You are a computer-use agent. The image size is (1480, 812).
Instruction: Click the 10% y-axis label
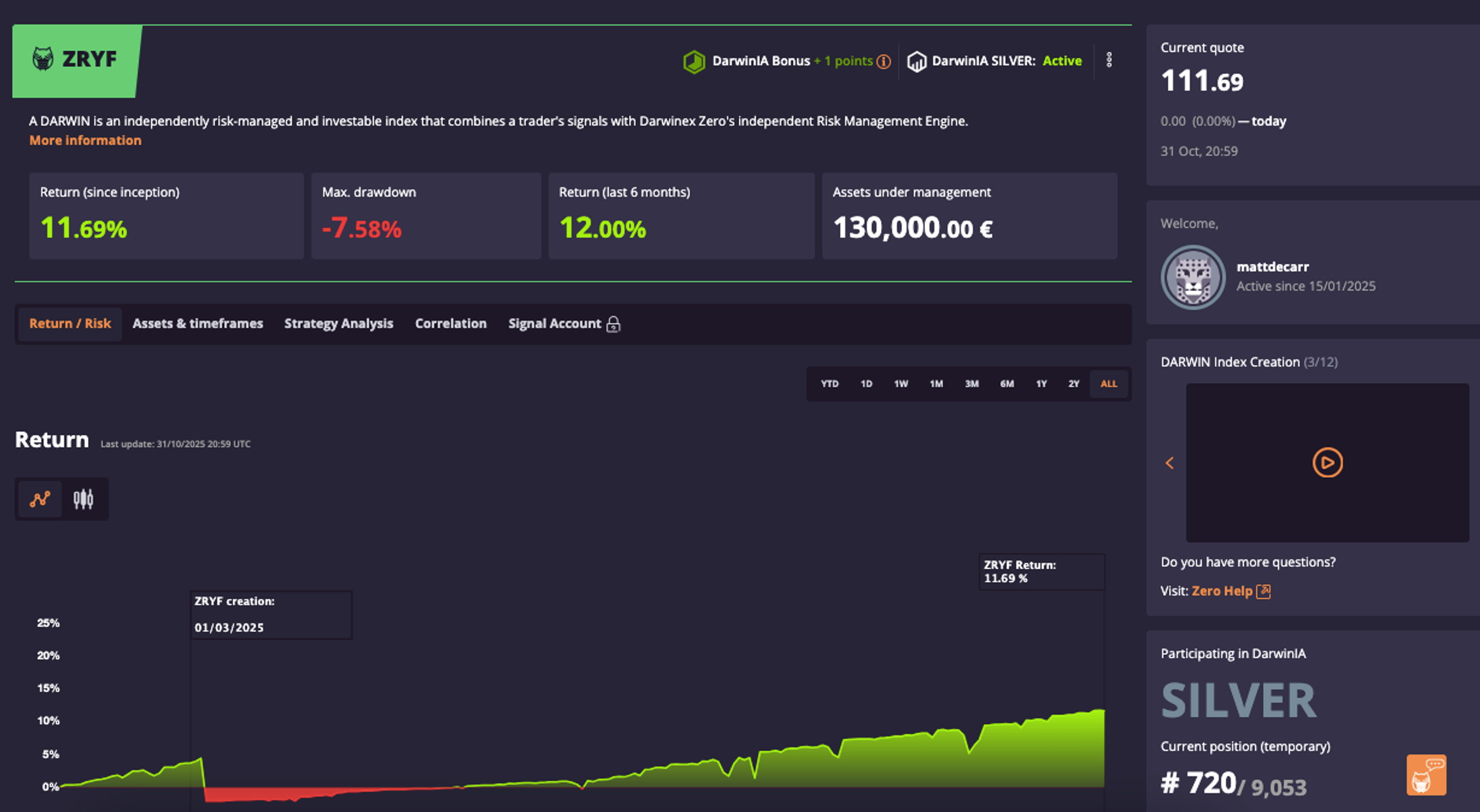(x=48, y=721)
